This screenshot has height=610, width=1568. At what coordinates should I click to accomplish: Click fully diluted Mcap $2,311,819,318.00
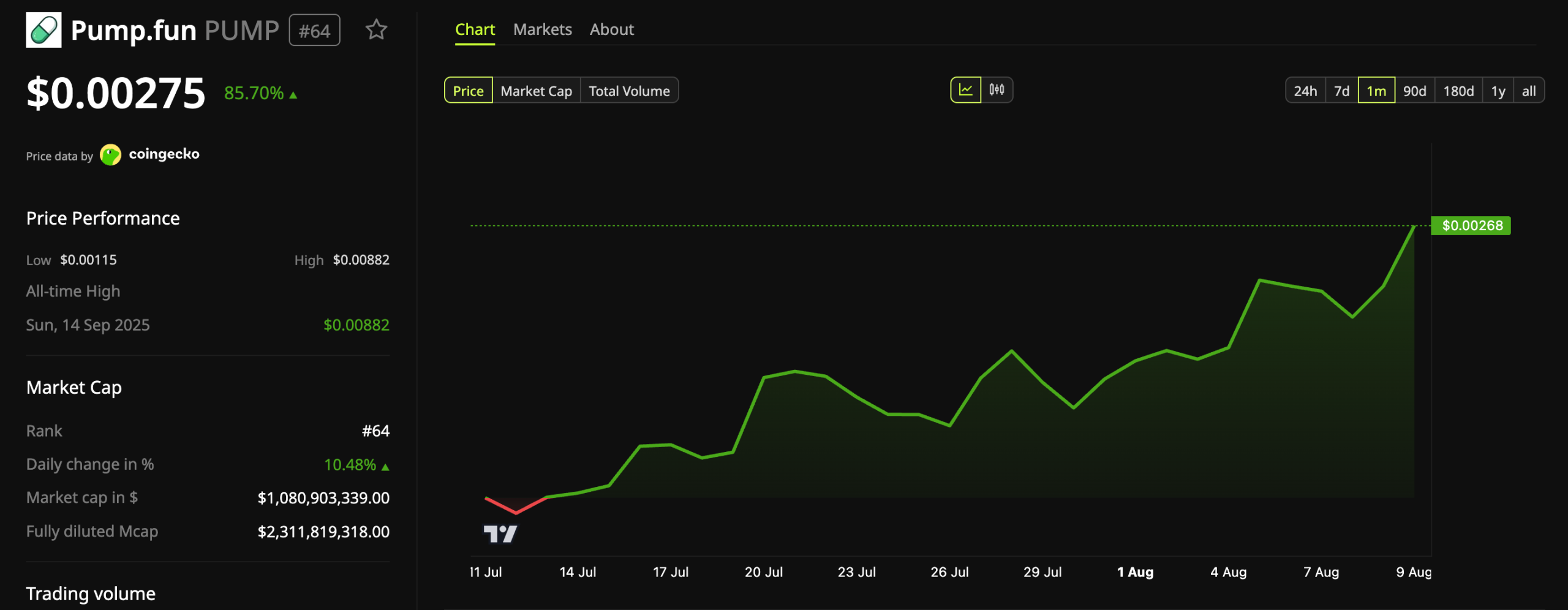point(323,532)
